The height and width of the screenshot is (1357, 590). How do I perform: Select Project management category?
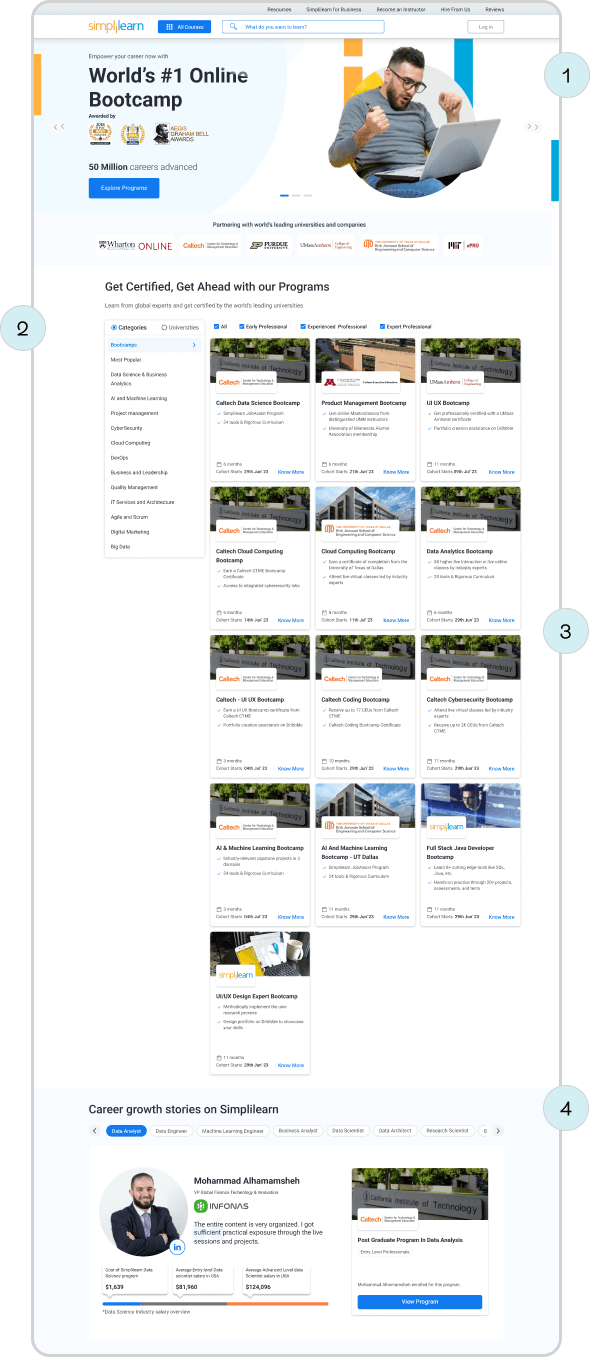click(x=134, y=413)
